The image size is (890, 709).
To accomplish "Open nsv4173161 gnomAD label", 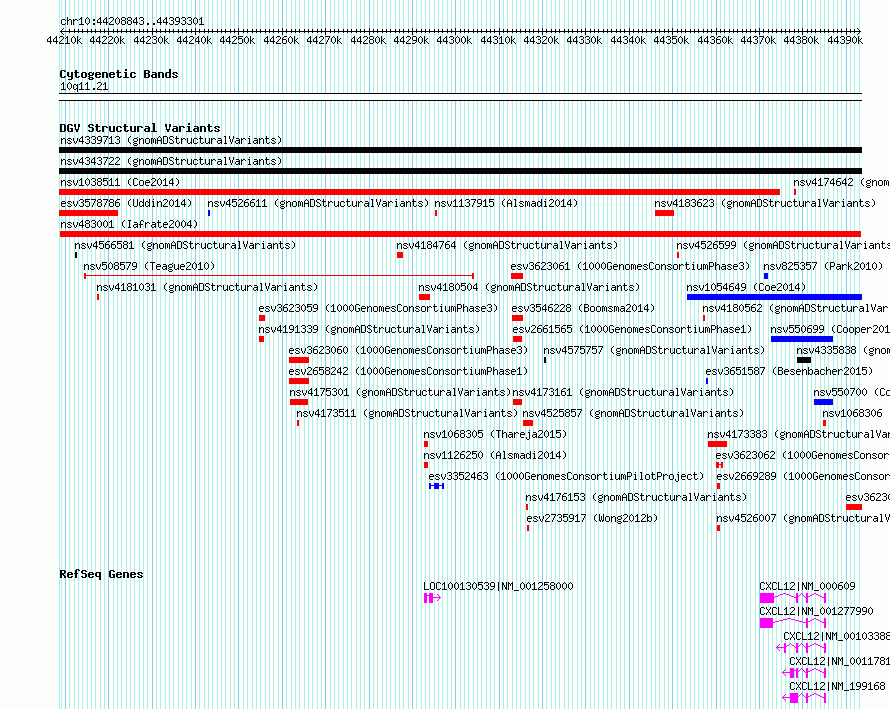I will click(623, 392).
